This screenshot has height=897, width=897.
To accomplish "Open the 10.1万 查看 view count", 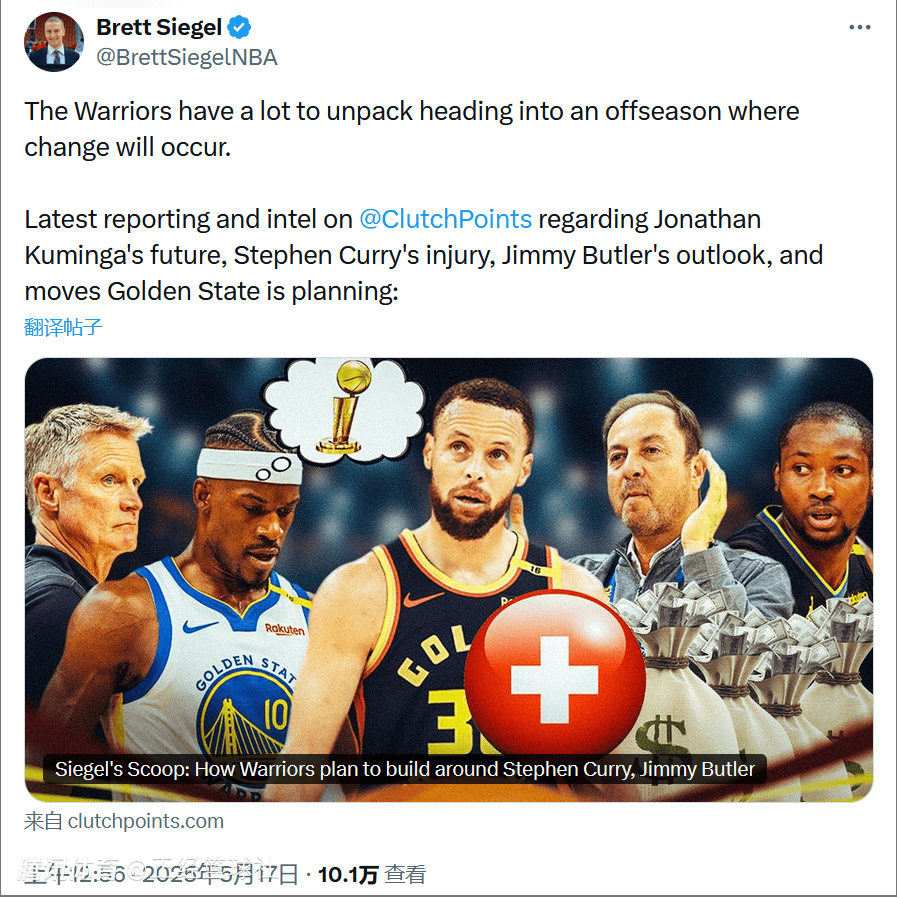I will 372,874.
